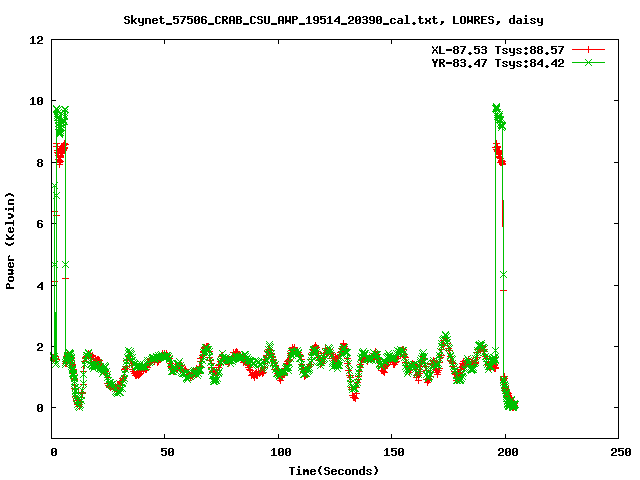Click the y-axis tick label 2
Viewport: 640px width, 480px height.
click(x=40, y=347)
